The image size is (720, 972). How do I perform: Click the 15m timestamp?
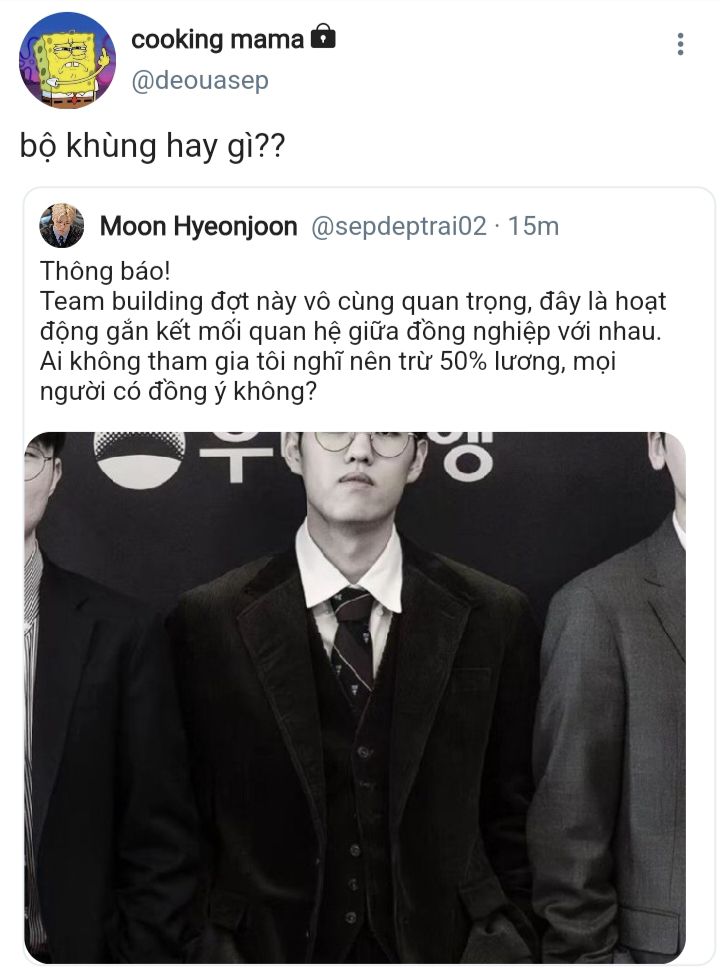click(533, 226)
